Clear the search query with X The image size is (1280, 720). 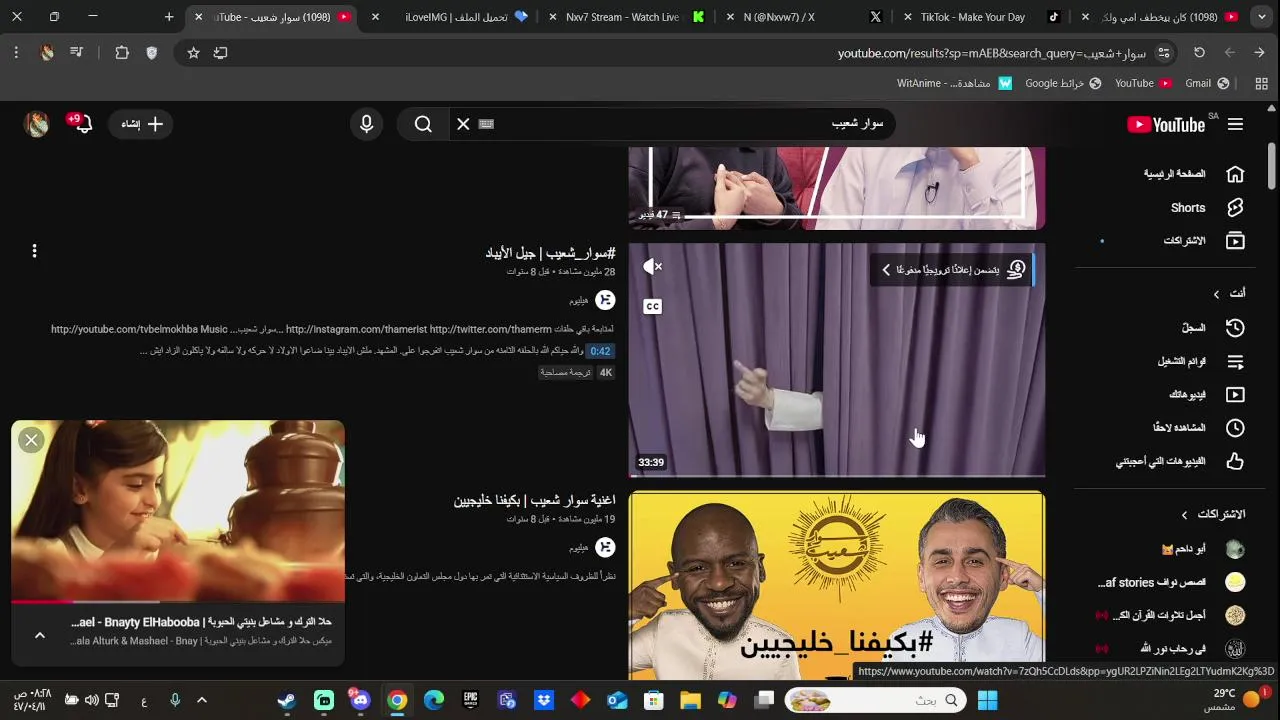463,124
